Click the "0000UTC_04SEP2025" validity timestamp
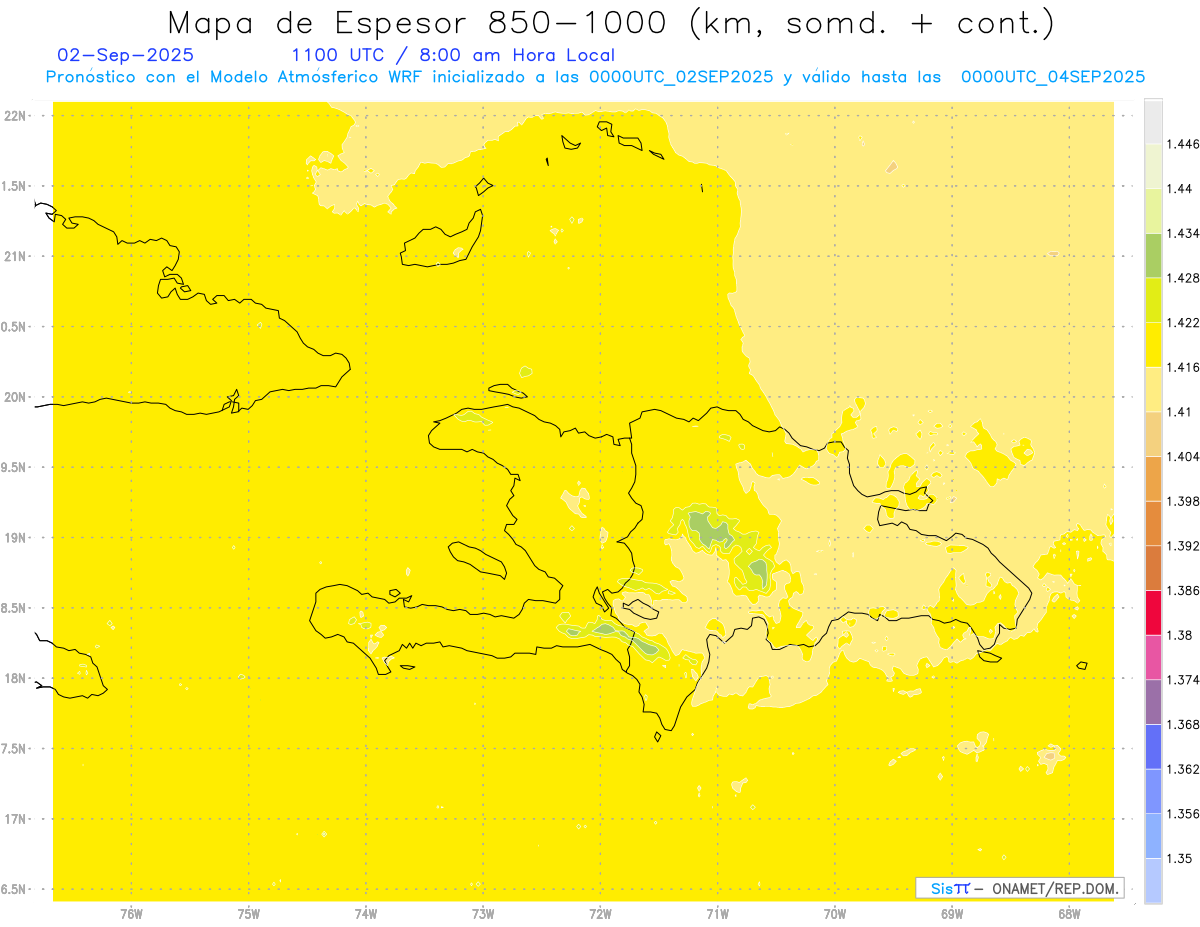 [1053, 77]
